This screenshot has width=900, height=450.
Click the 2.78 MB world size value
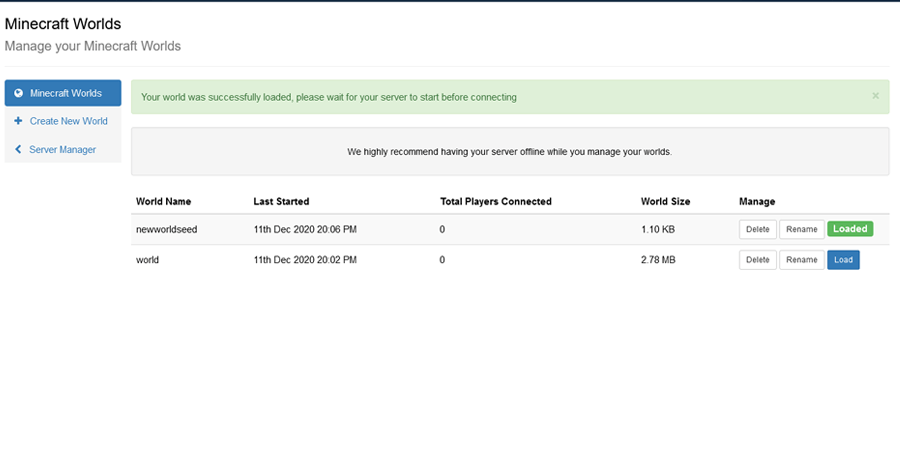point(658,259)
